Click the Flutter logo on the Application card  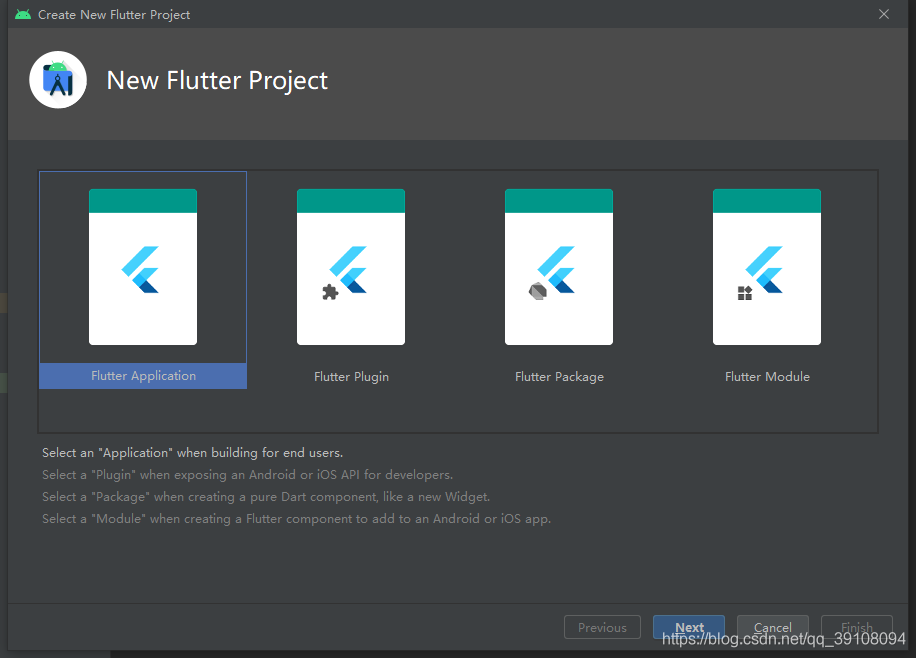pyautogui.click(x=140, y=269)
